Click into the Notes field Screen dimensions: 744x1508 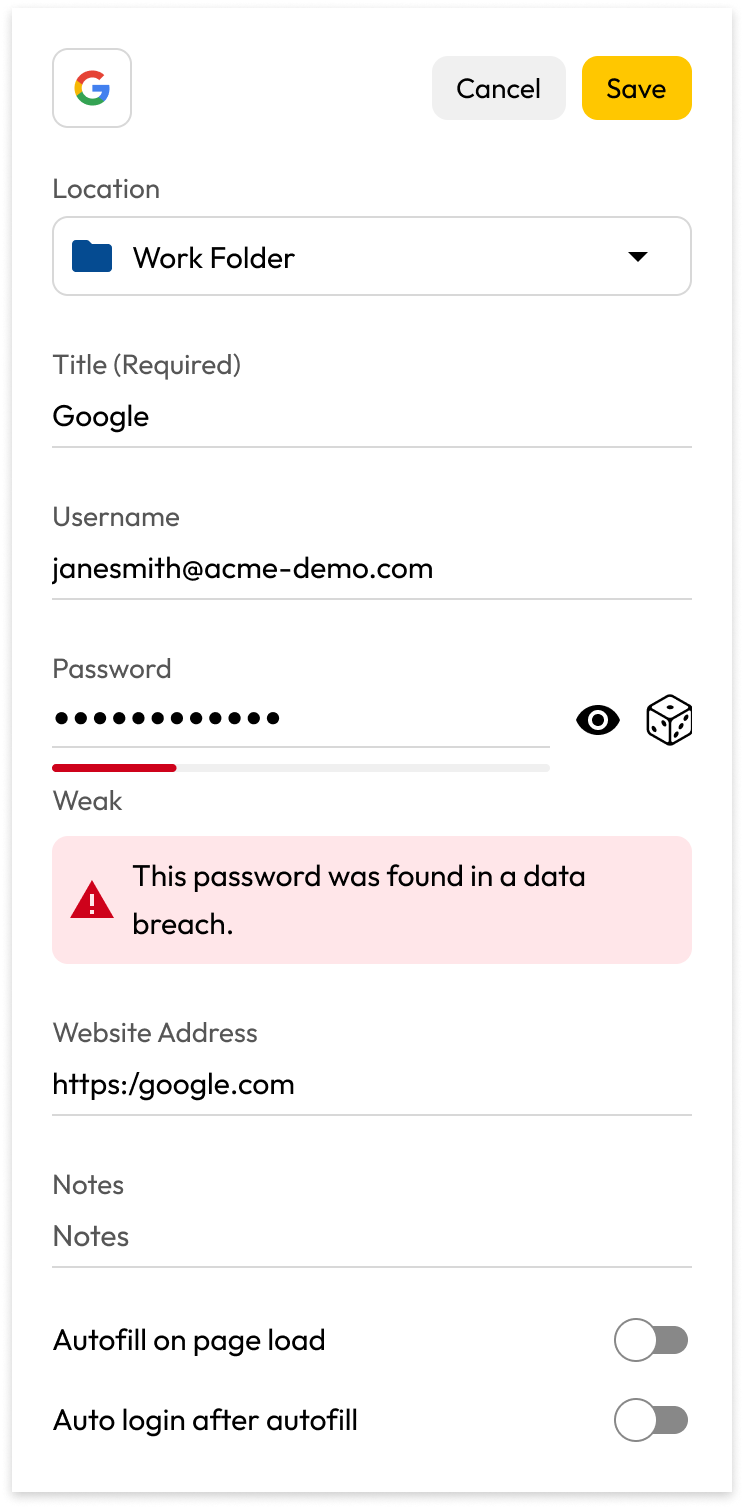372,1236
